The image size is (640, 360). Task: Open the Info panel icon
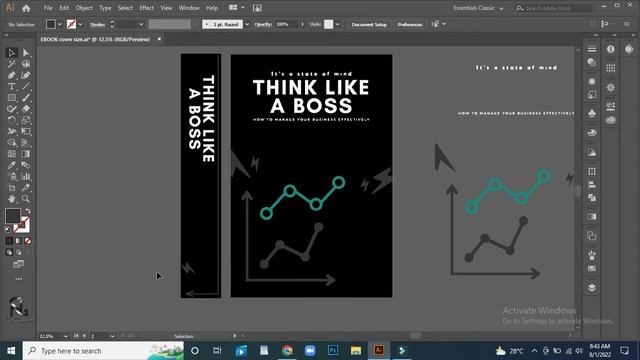pyautogui.click(x=611, y=49)
